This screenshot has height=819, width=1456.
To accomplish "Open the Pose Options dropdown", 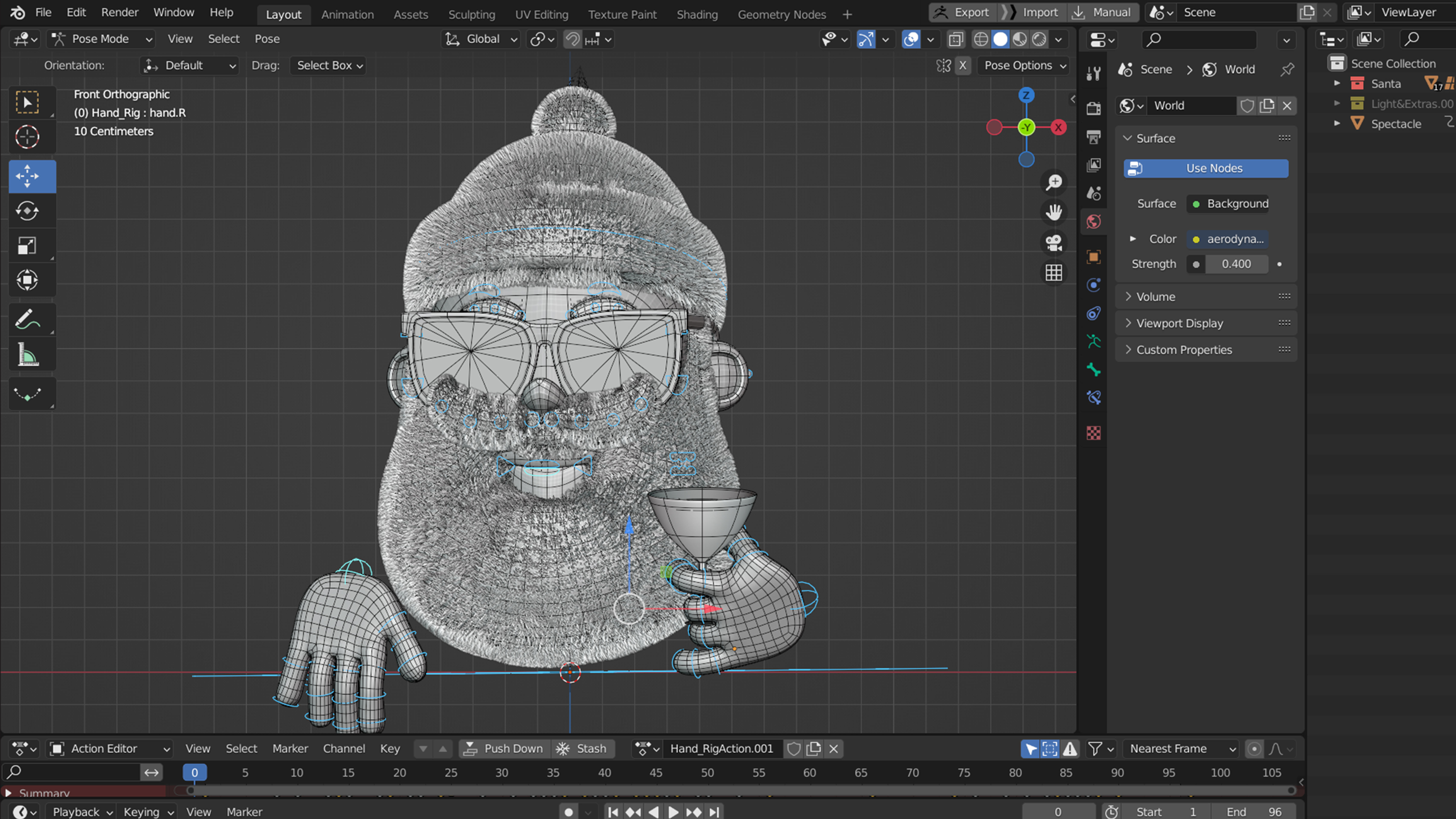I will (1024, 65).
